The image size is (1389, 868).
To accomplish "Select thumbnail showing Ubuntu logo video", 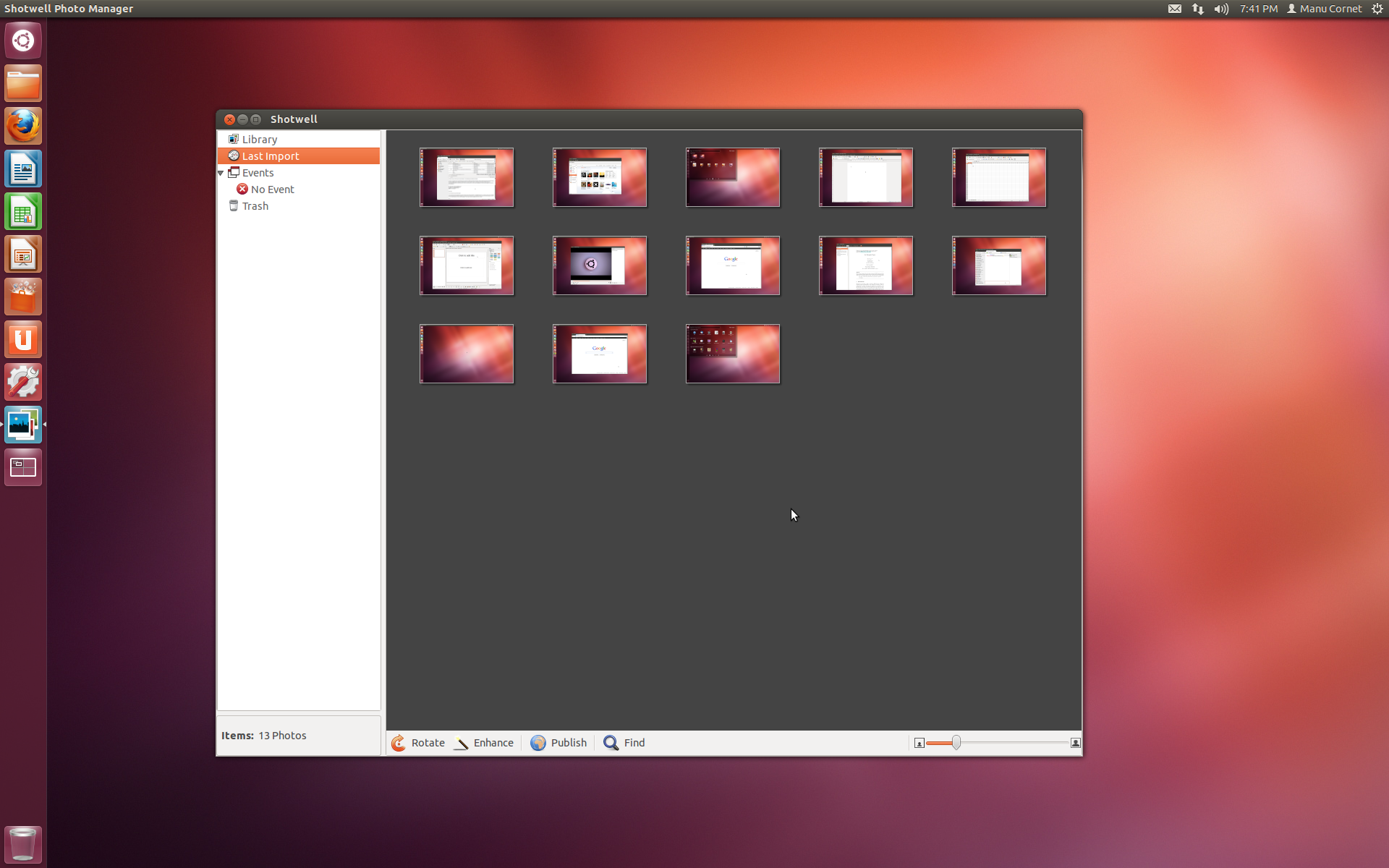I will [600, 265].
